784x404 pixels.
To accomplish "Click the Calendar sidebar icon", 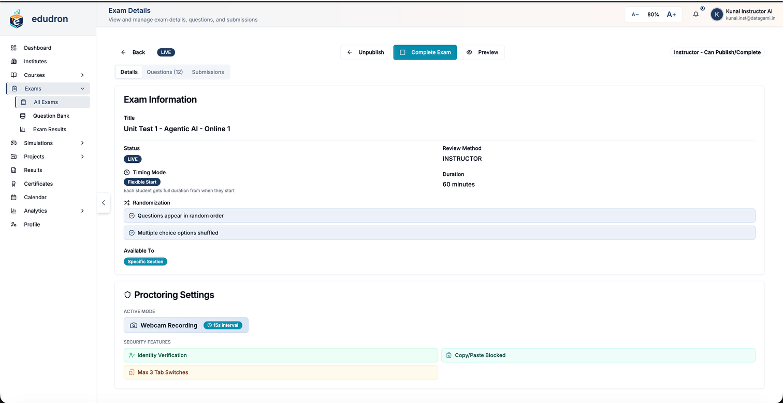I will coord(14,197).
